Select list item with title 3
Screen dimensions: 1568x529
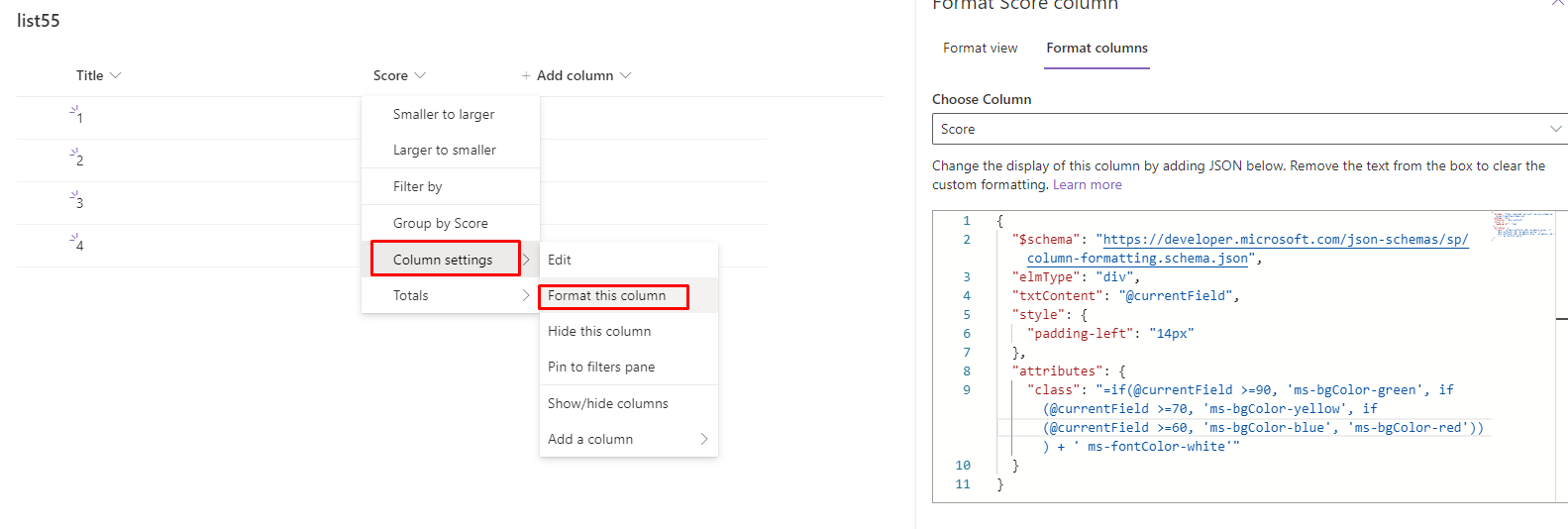tap(80, 203)
